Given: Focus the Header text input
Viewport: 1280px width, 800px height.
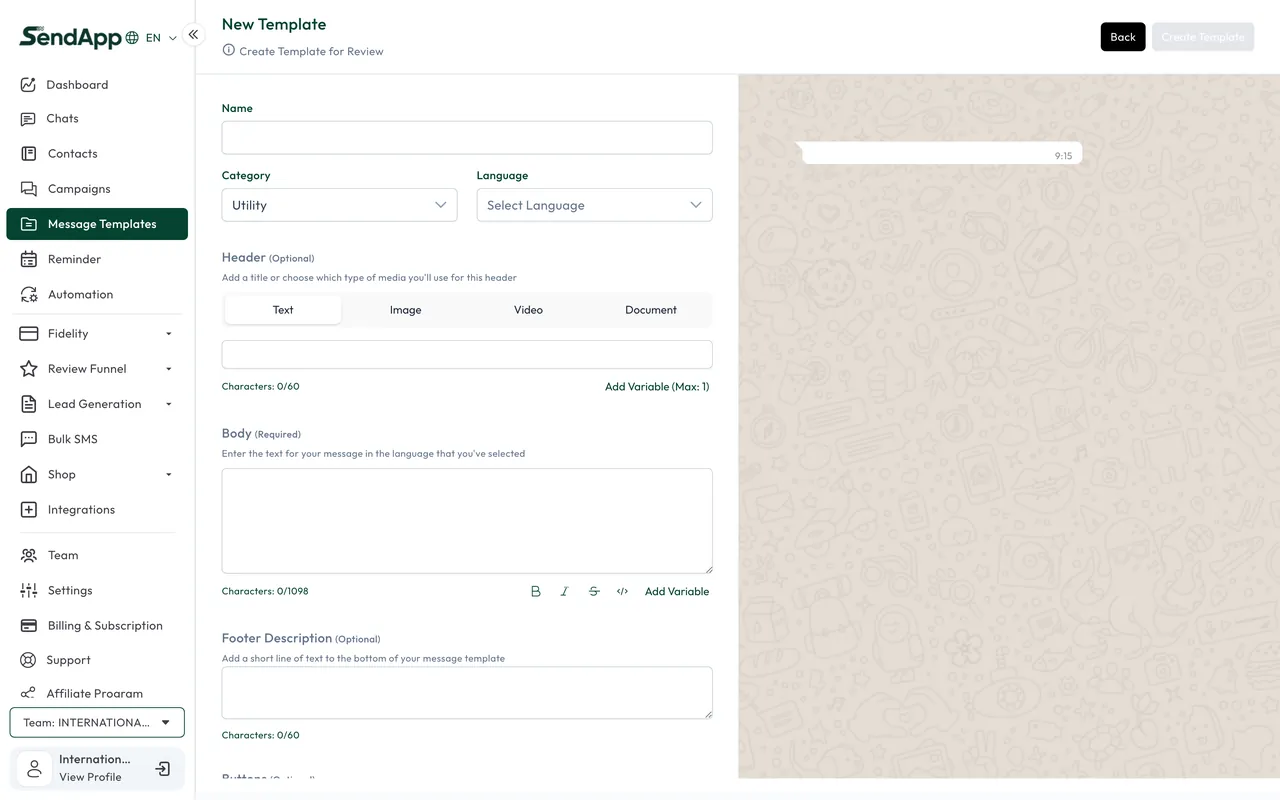Looking at the screenshot, I should (x=467, y=354).
